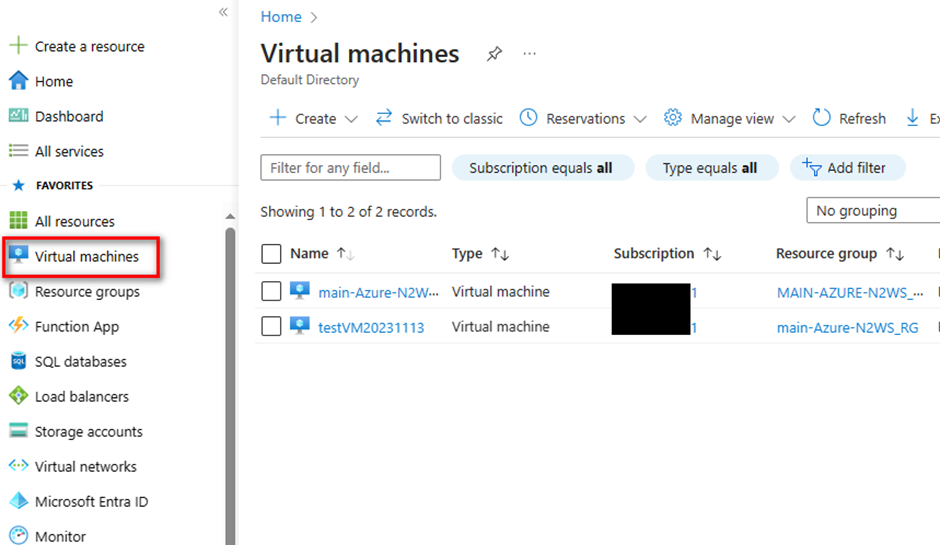Click the VM icon beside testVM20231113
940x545 pixels.
(x=300, y=326)
